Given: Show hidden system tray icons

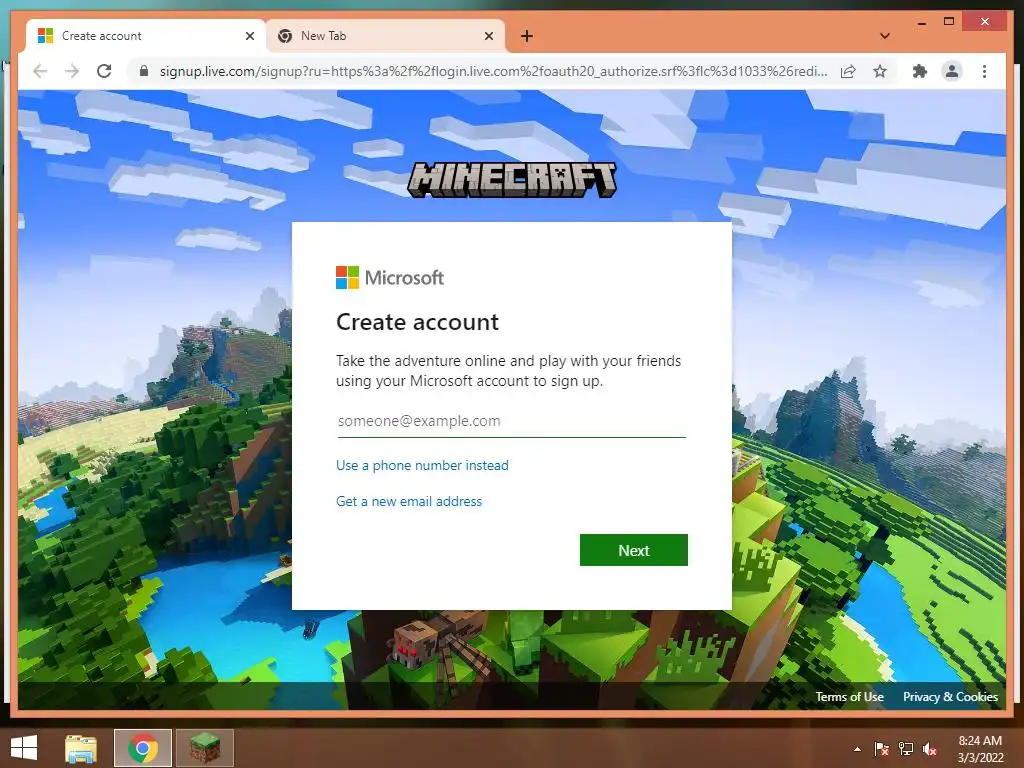Looking at the screenshot, I should click(x=857, y=749).
